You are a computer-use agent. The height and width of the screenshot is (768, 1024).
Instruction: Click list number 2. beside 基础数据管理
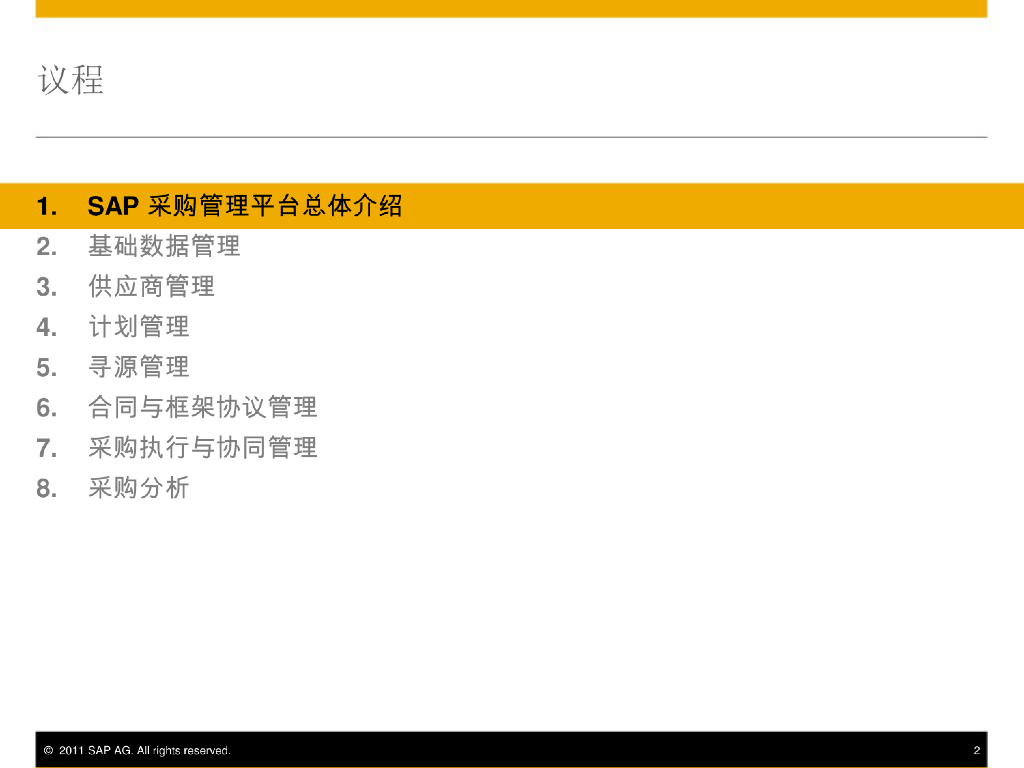(47, 247)
